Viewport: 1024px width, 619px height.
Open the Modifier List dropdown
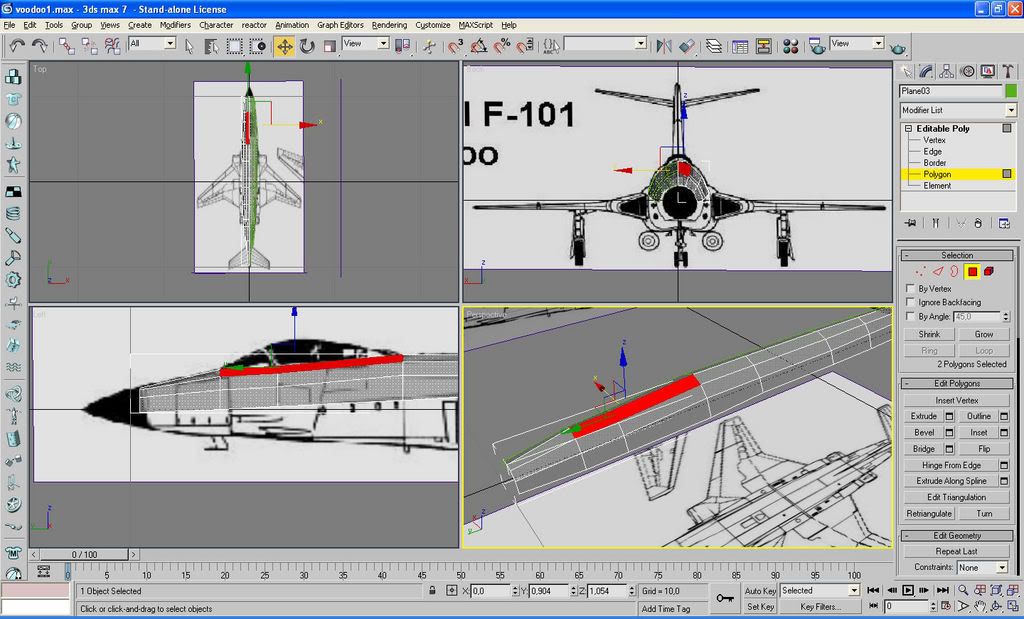958,110
